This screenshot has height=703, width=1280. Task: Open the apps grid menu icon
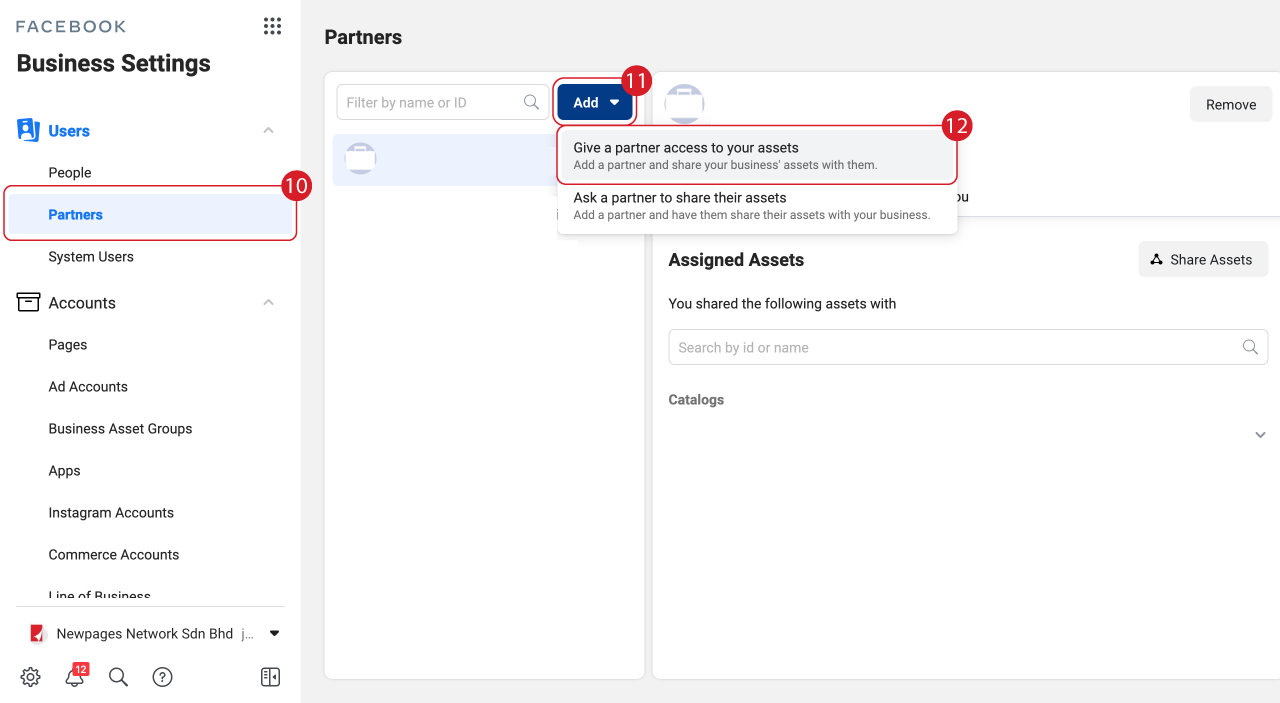coord(272,27)
